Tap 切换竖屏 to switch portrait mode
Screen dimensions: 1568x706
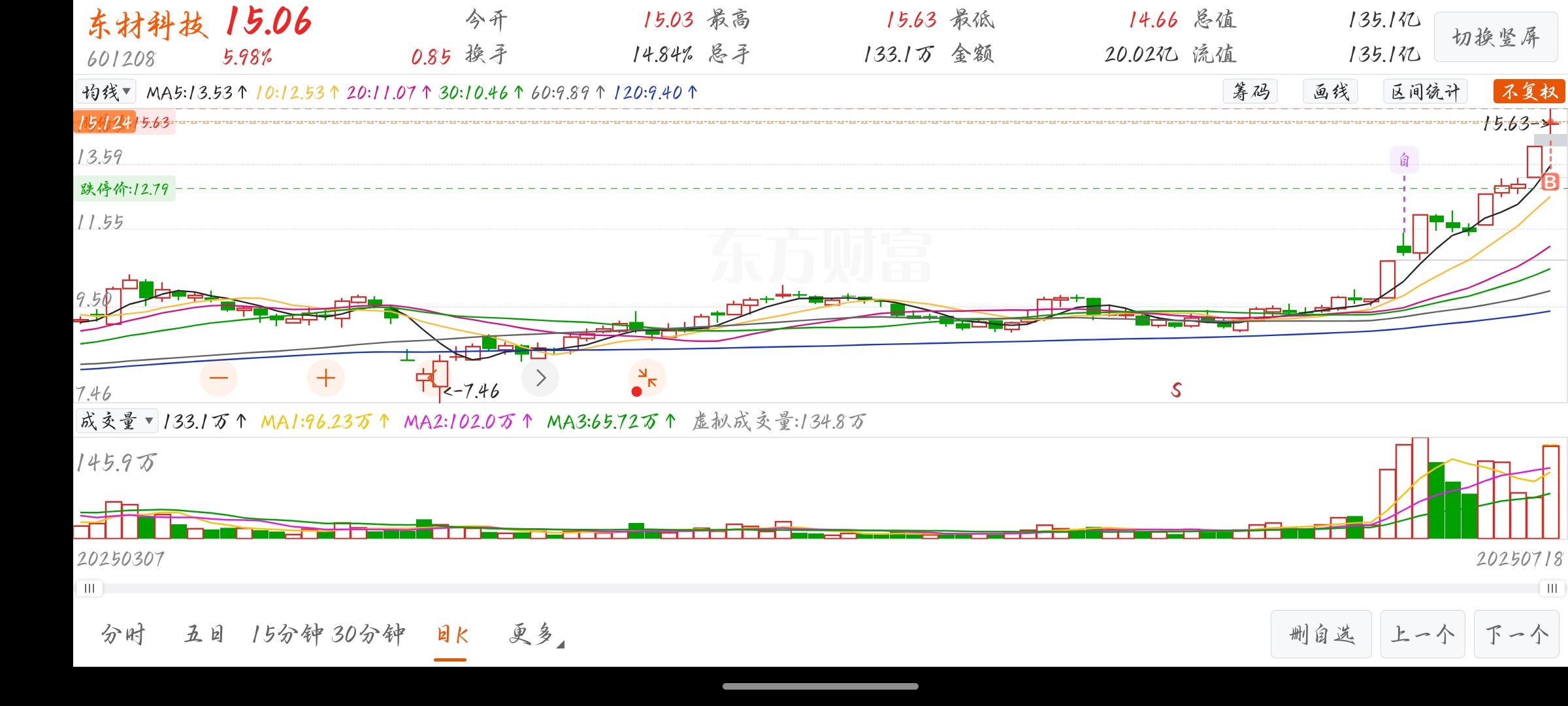[x=1496, y=37]
